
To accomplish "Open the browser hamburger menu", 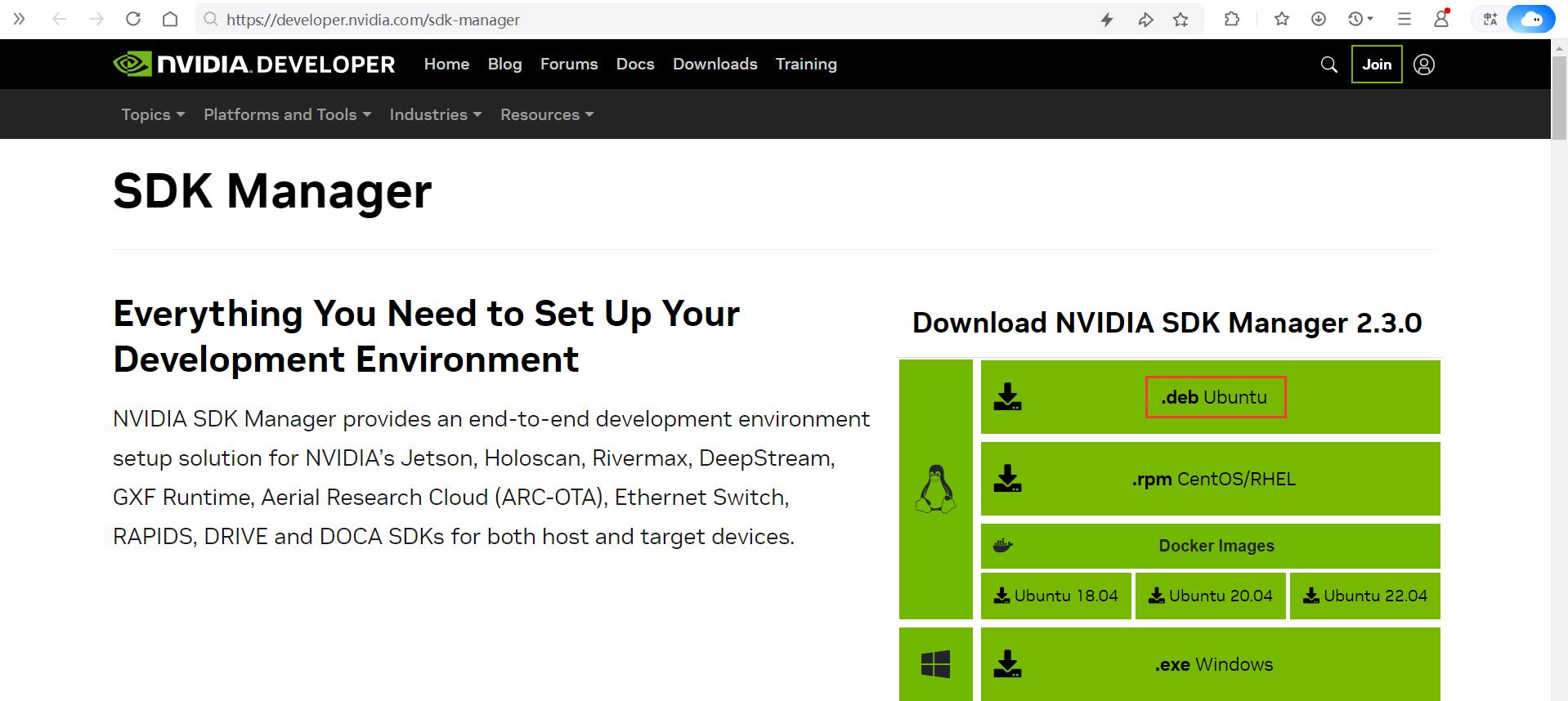I will (x=1404, y=19).
